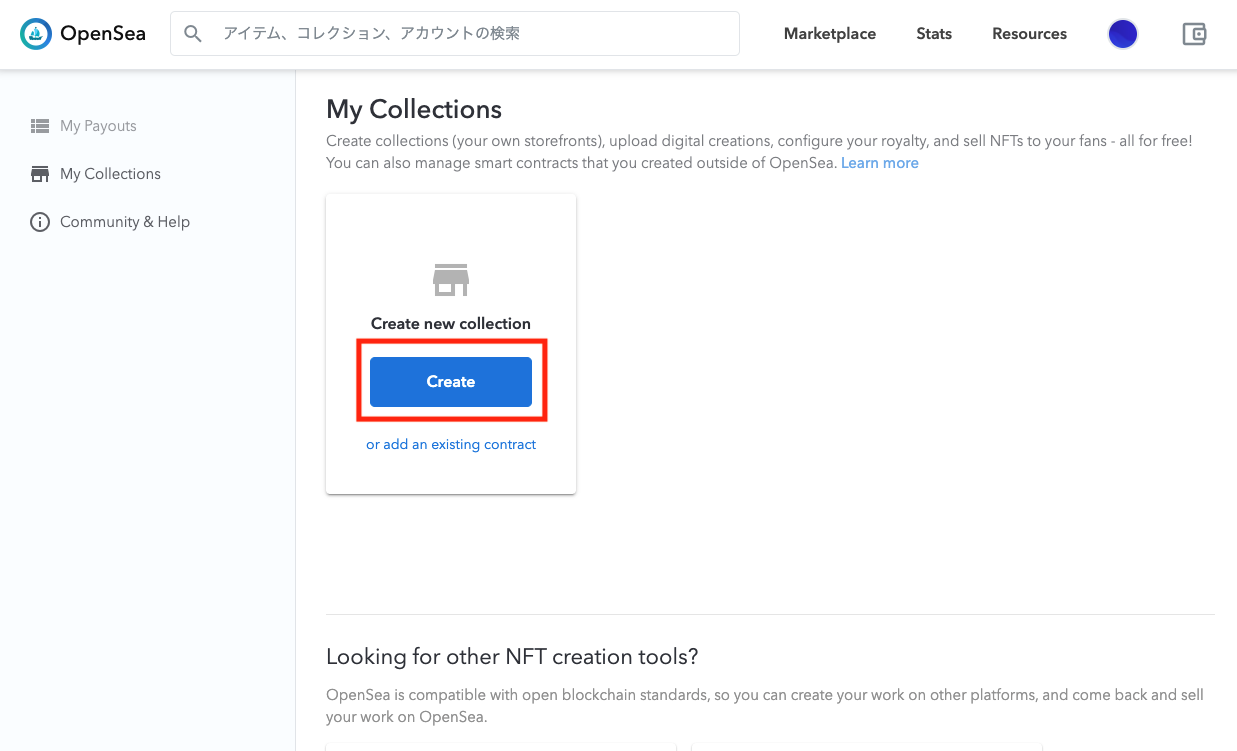Open Community & Help in sidebar
The height and width of the screenshot is (751, 1237).
point(125,222)
